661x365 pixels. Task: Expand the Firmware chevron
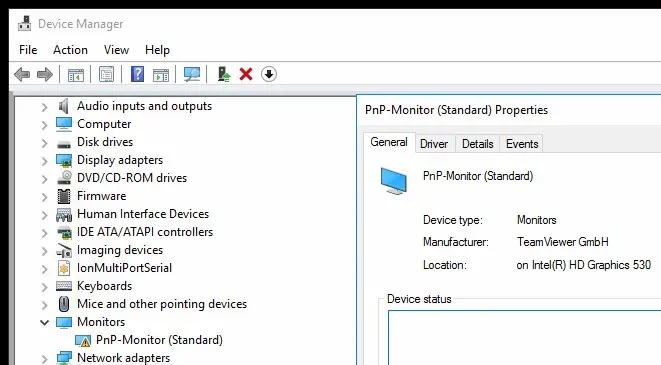44,197
